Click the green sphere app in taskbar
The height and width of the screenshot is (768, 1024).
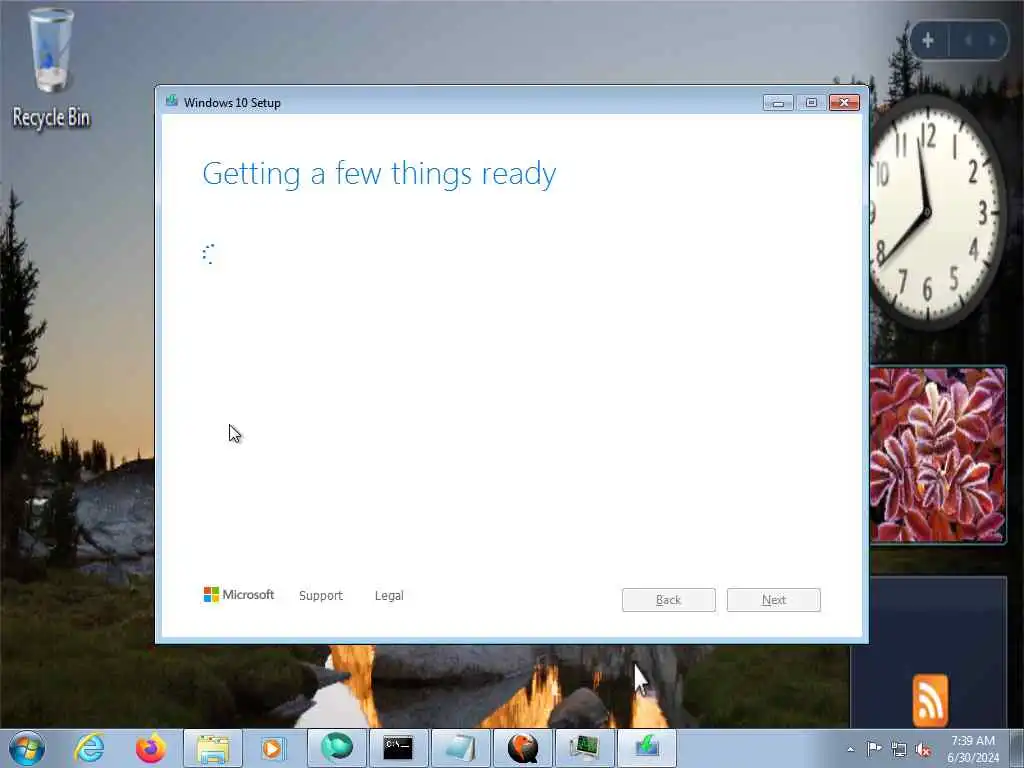point(336,748)
